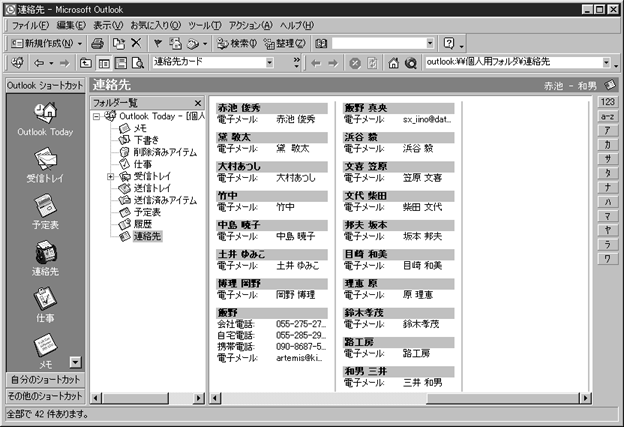The height and width of the screenshot is (427, 624).
Task: Open 自分のショートカット group bar
Action: [x=44, y=380]
